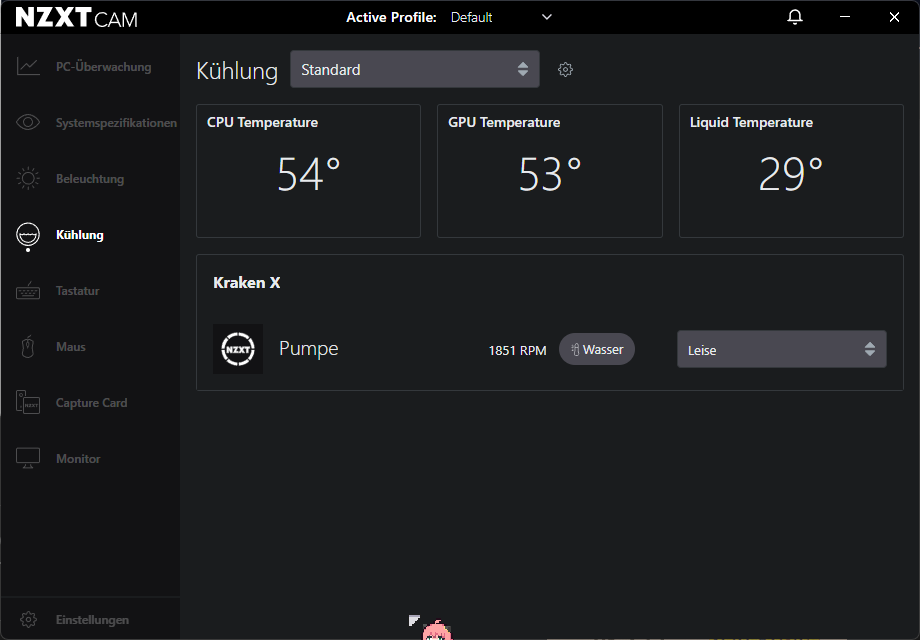This screenshot has width=920, height=640.
Task: Click the 29° liquid reading
Action: point(791,174)
